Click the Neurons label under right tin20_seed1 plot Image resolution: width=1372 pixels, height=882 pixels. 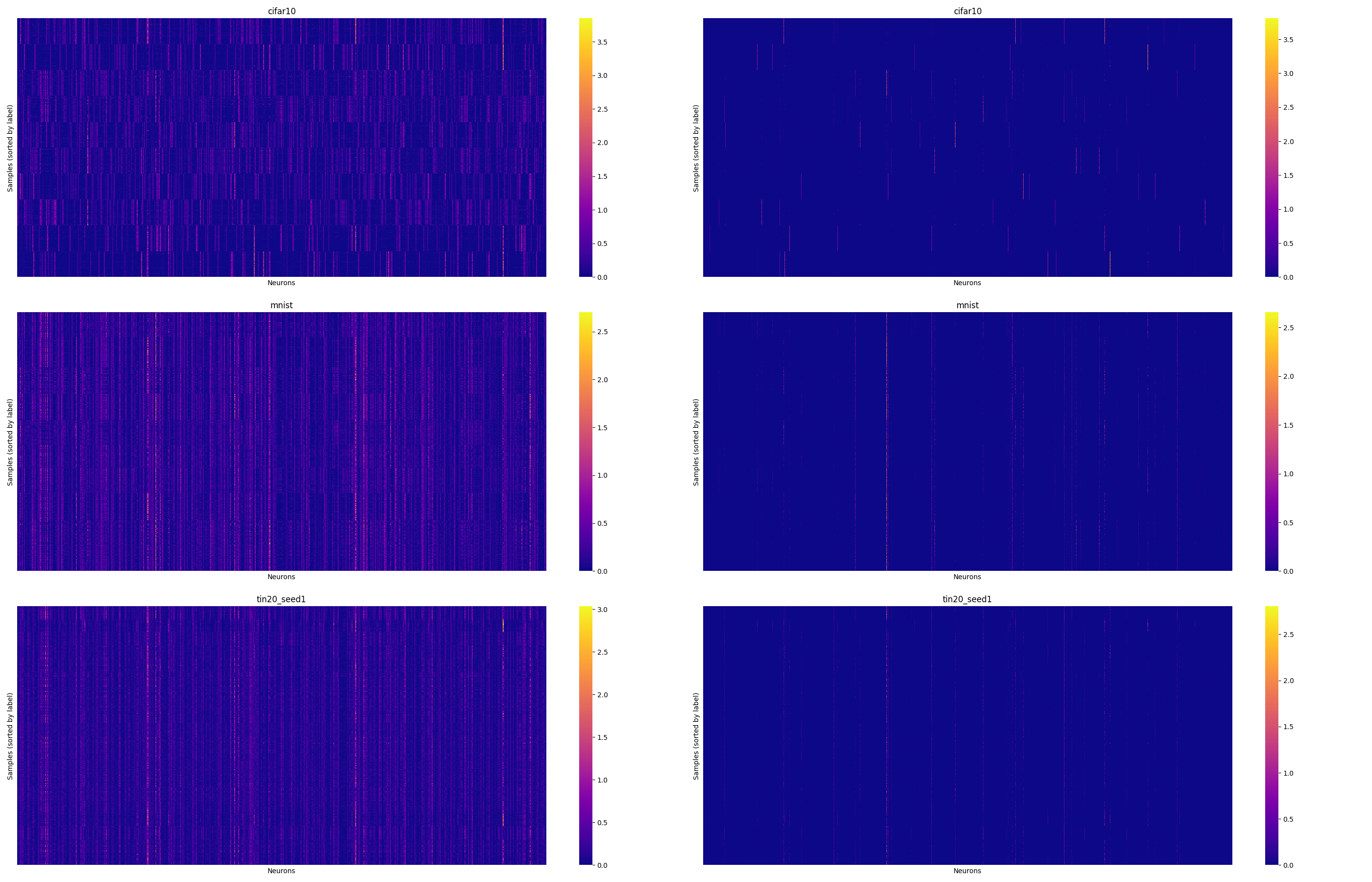tap(967, 871)
